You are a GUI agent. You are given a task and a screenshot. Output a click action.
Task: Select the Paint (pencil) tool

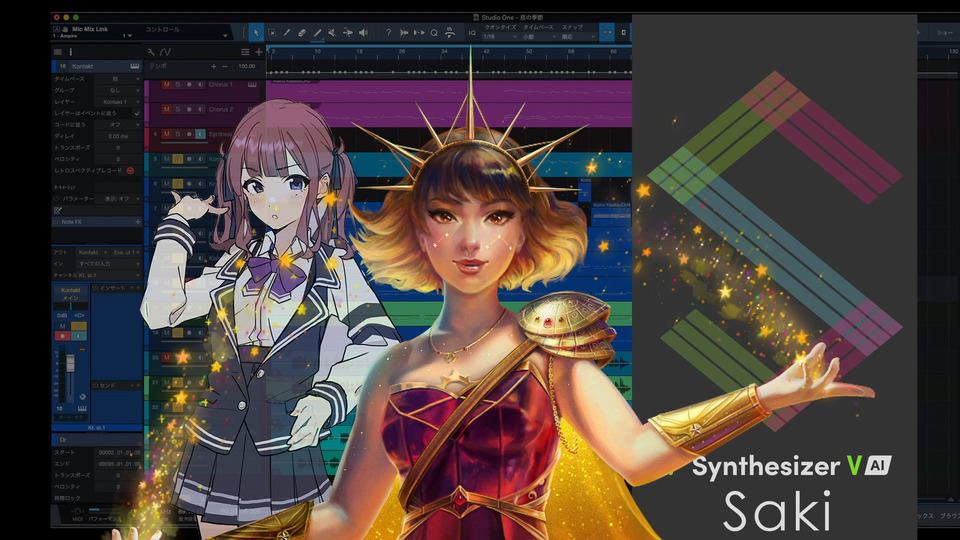(x=317, y=33)
